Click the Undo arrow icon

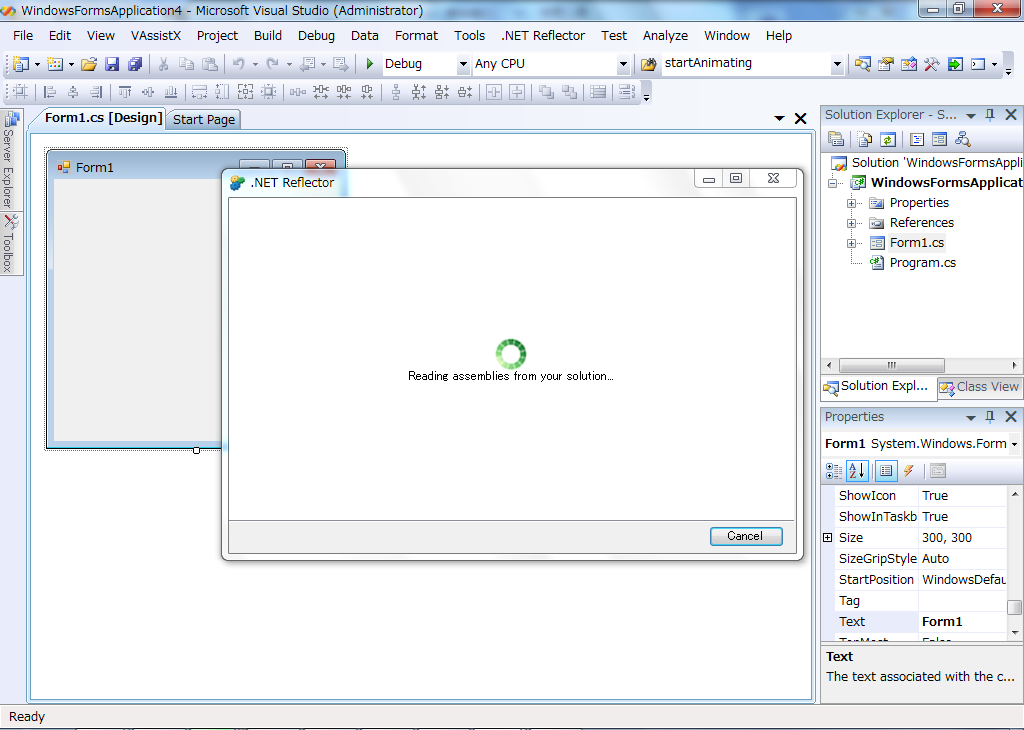(x=239, y=64)
